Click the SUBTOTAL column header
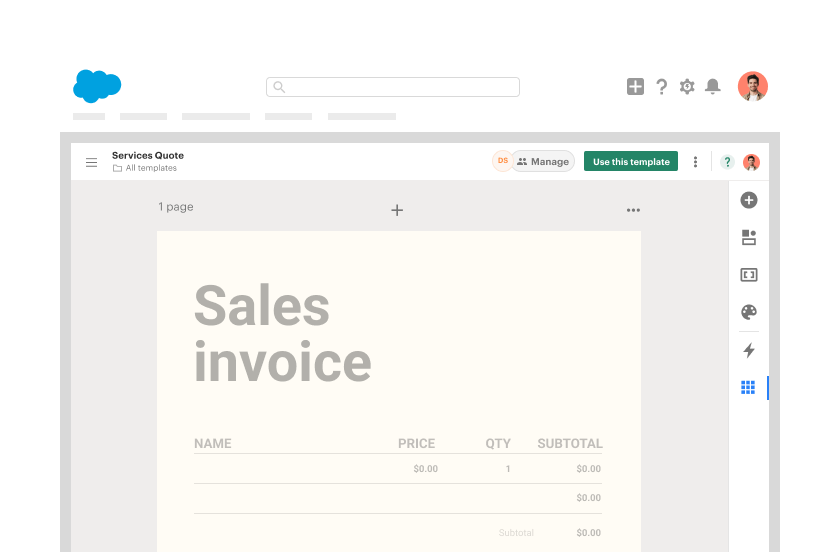 click(x=570, y=444)
